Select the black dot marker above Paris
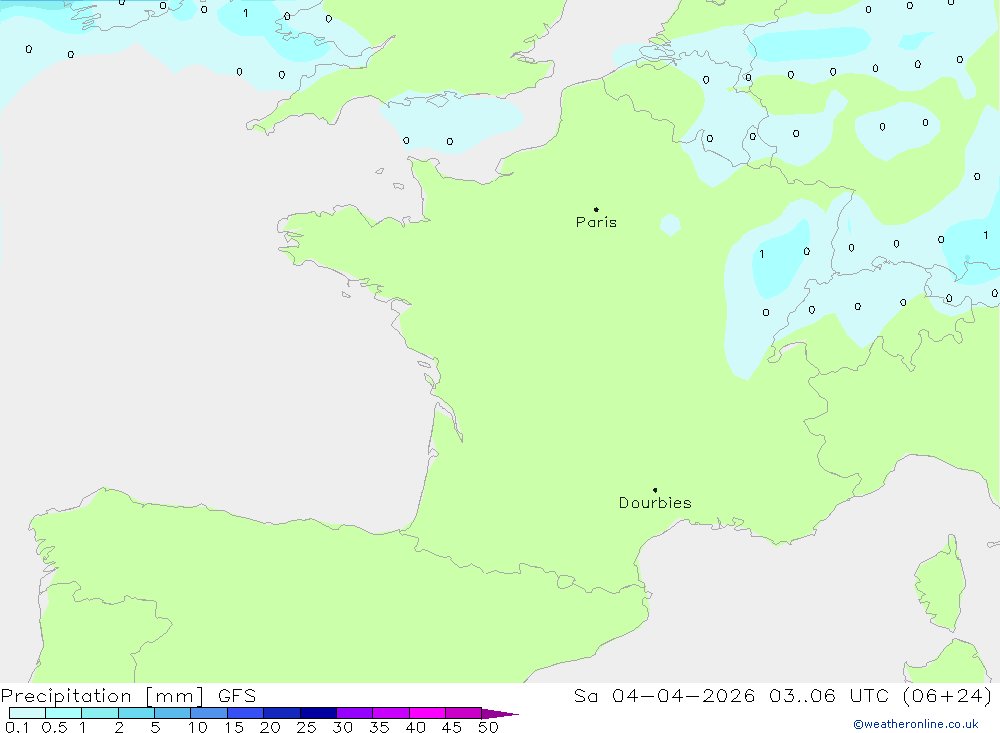The image size is (1000, 733). pyautogui.click(x=596, y=209)
